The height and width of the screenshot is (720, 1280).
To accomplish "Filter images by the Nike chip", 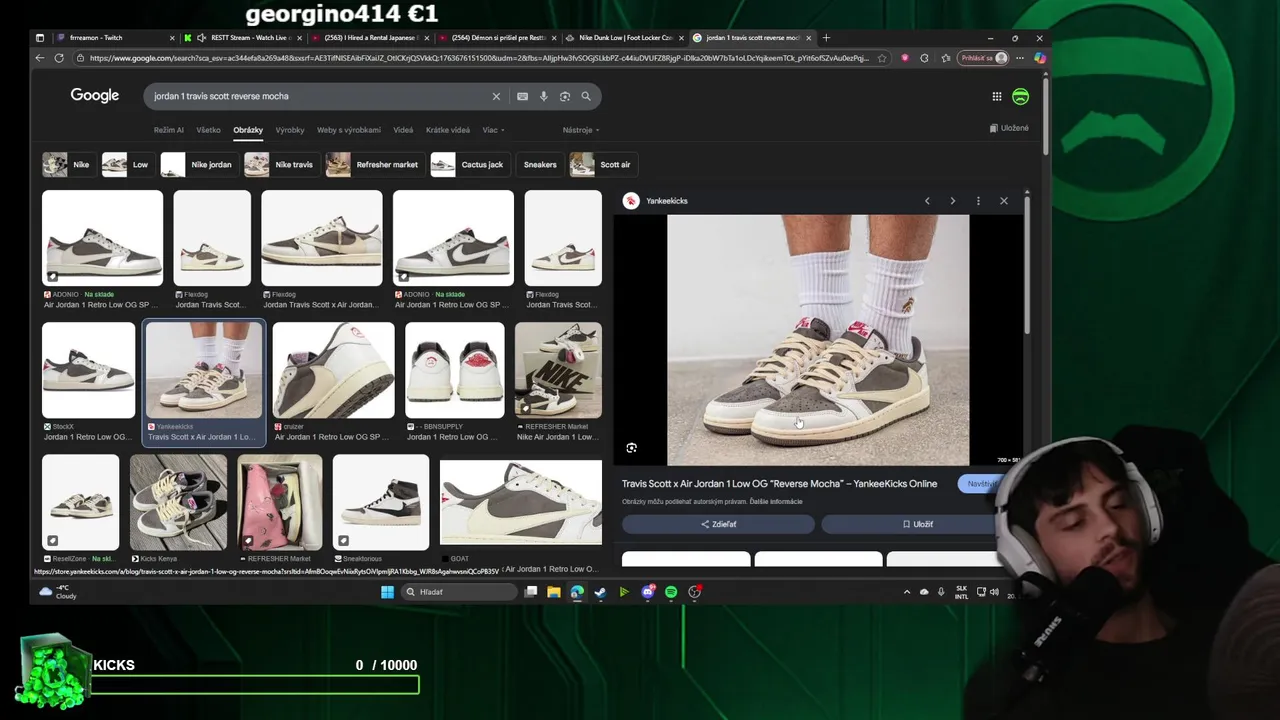I will tap(69, 164).
